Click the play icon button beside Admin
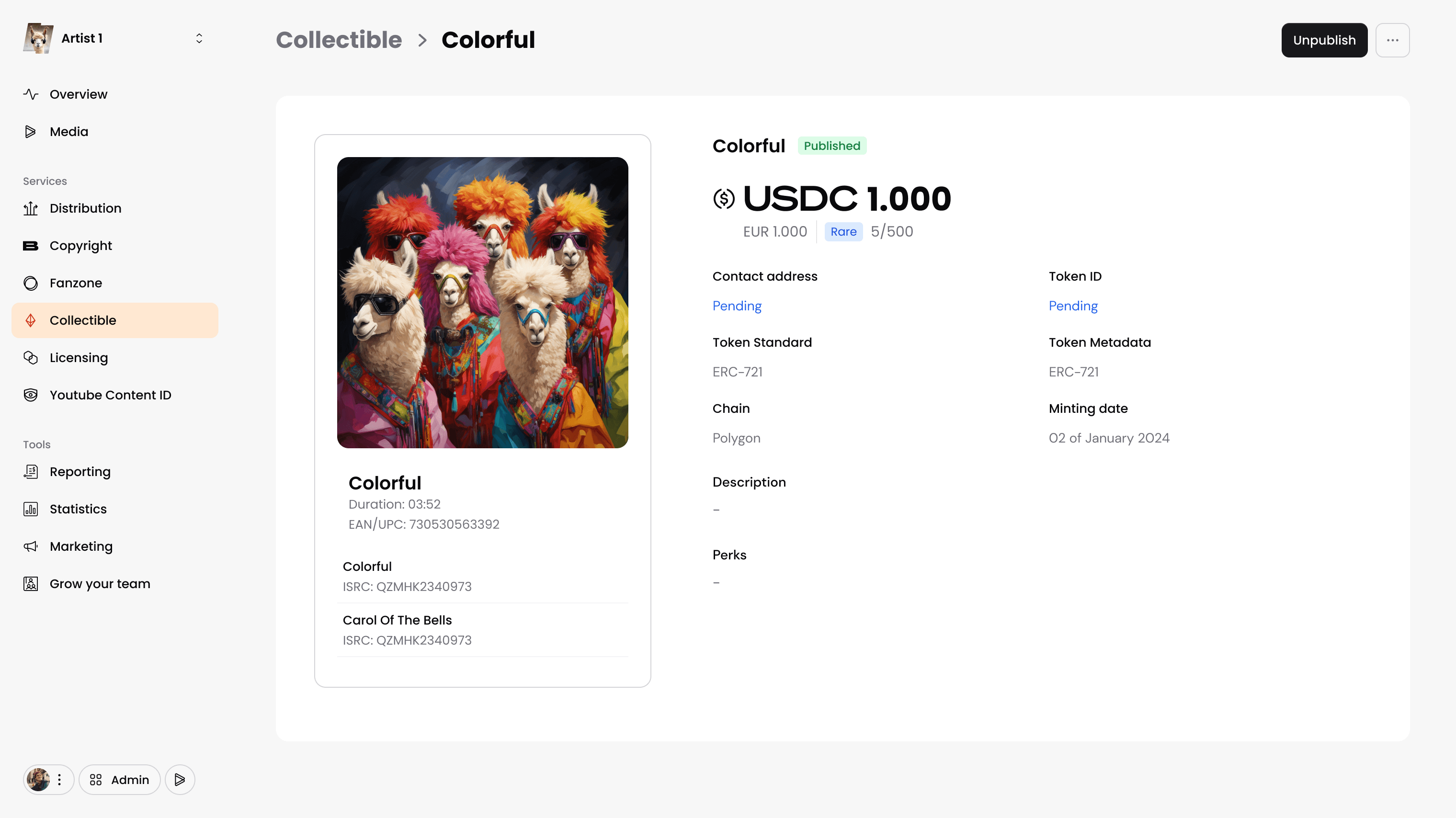Image resolution: width=1456 pixels, height=818 pixels. click(x=180, y=780)
